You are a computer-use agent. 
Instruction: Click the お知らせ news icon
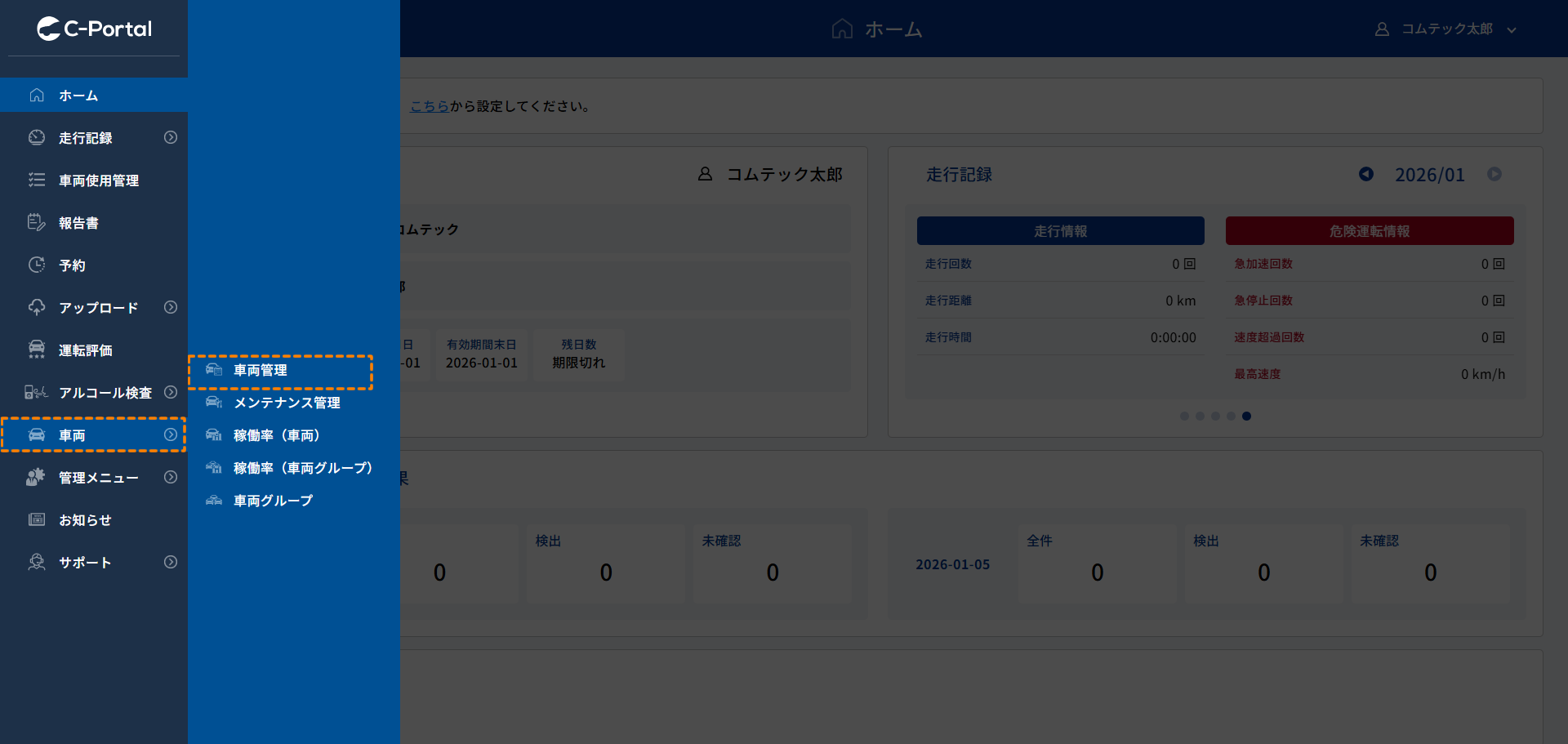[37, 520]
